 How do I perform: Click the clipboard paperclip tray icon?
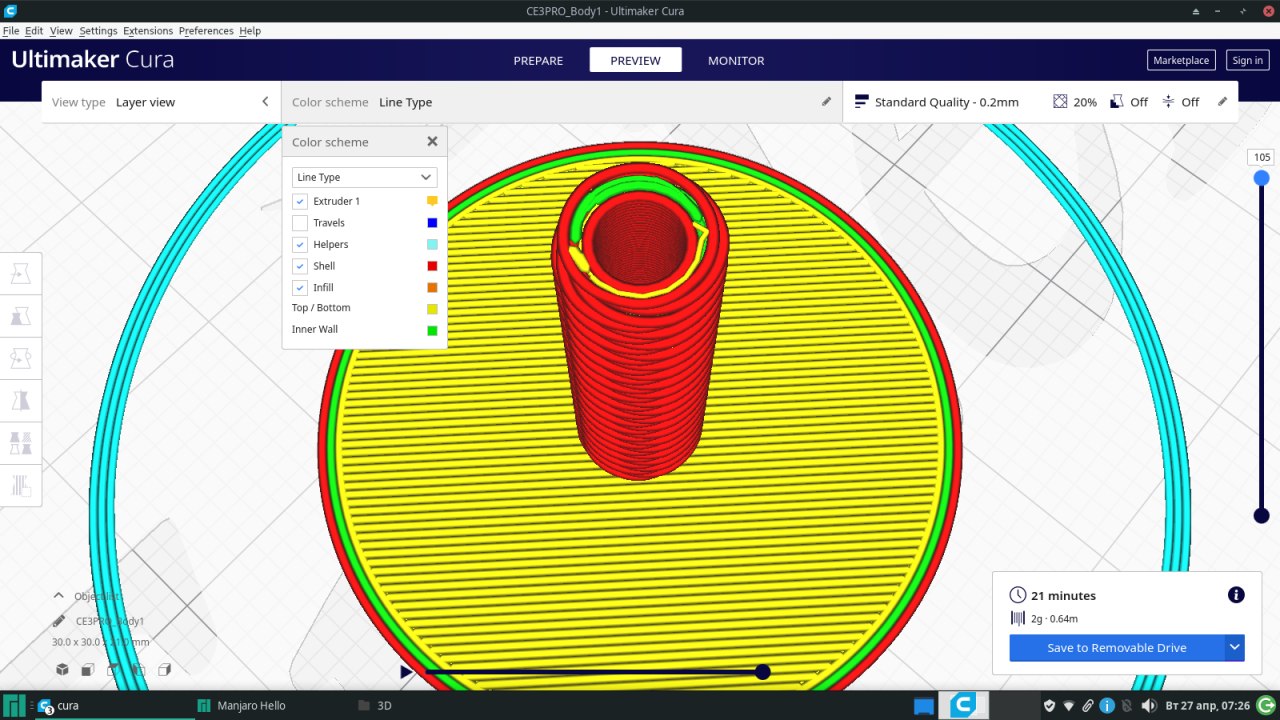coord(1088,706)
